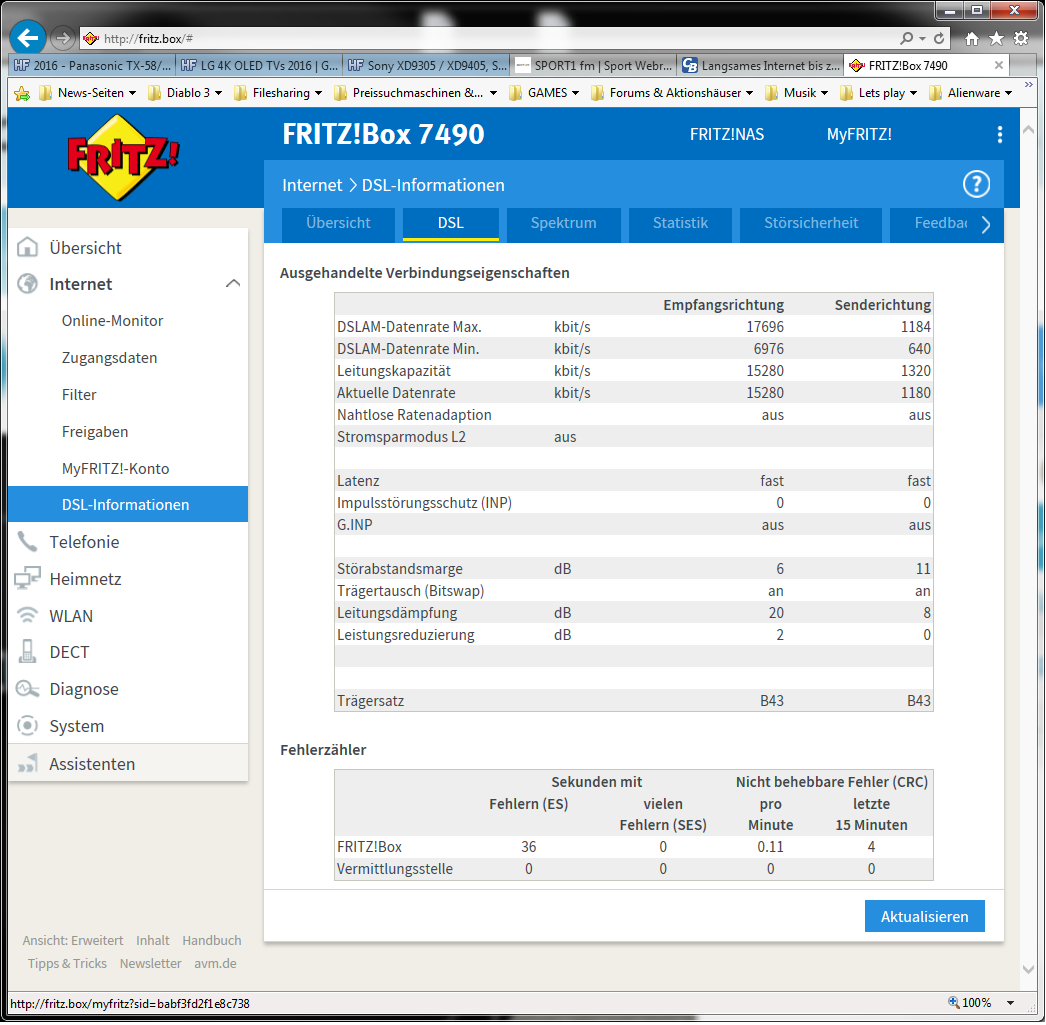Expand the Preissuchmaschinen bookmark folder
The height and width of the screenshot is (1025, 1046).
[416, 93]
